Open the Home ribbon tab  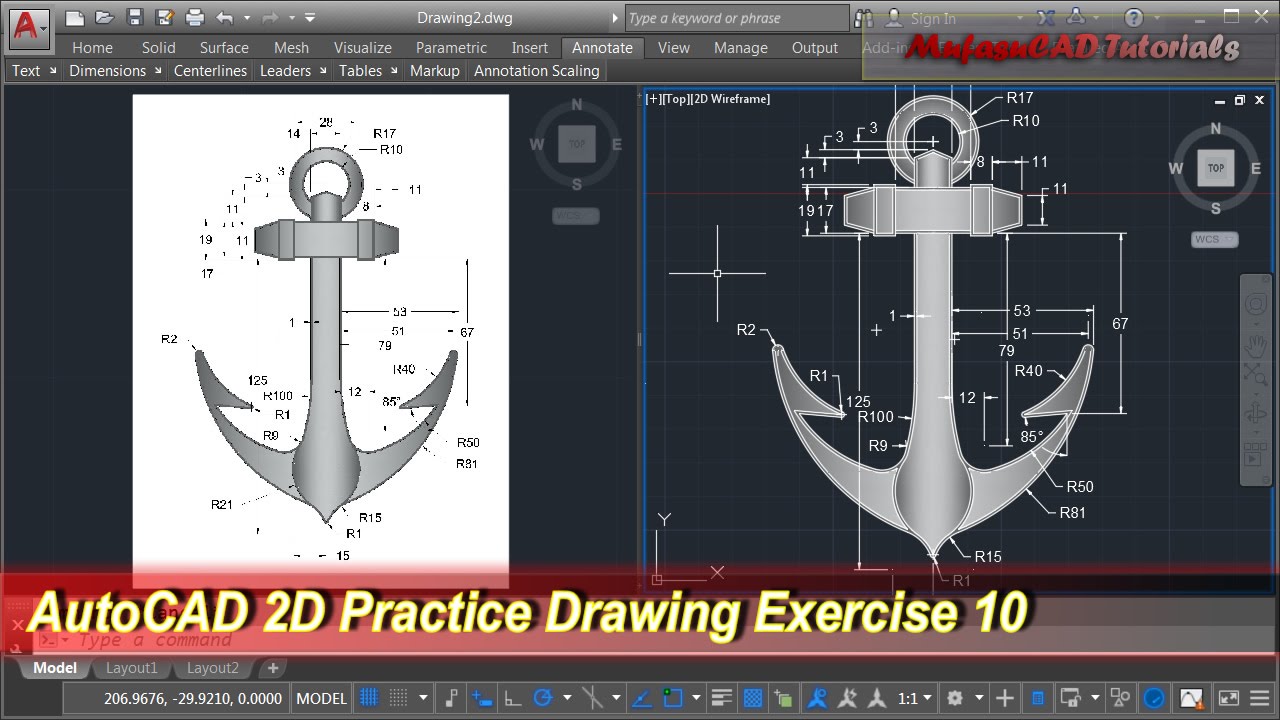92,47
